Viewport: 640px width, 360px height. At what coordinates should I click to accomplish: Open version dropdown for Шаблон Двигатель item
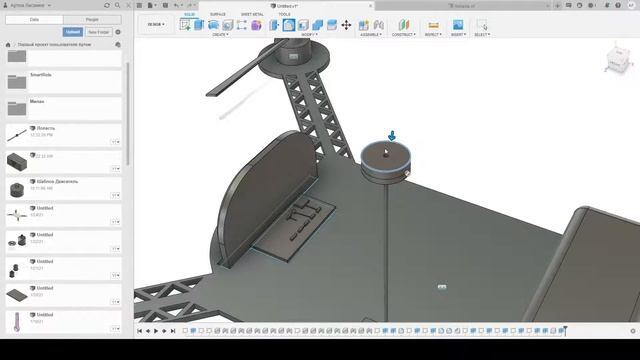(x=116, y=196)
